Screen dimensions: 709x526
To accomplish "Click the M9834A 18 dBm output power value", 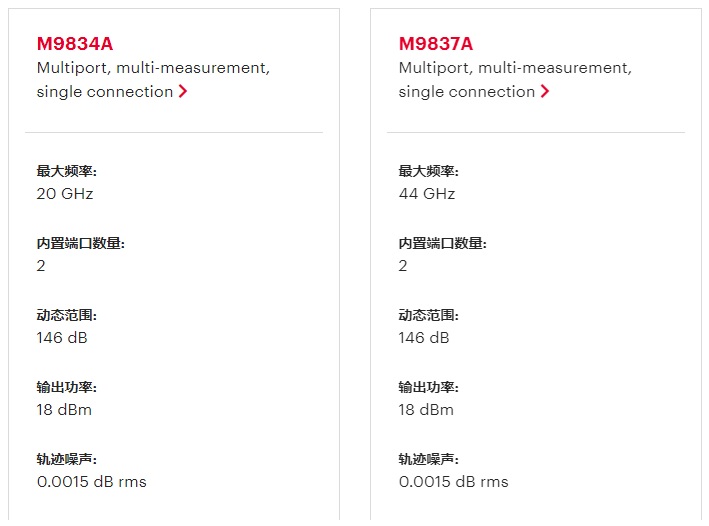I will pos(64,410).
